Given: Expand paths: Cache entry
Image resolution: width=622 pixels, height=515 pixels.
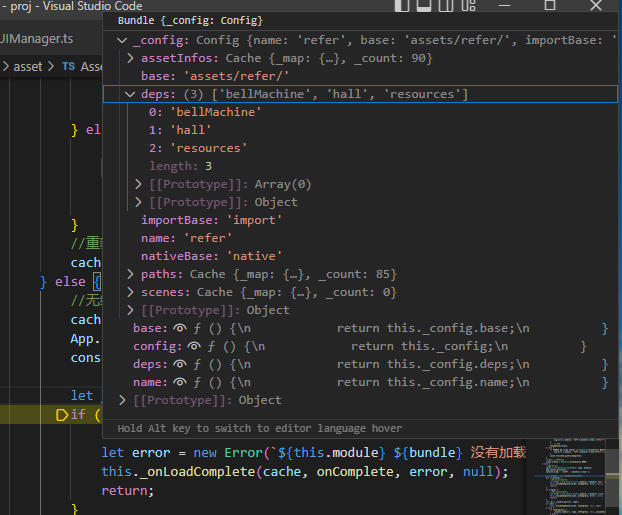Looking at the screenshot, I should coord(130,274).
